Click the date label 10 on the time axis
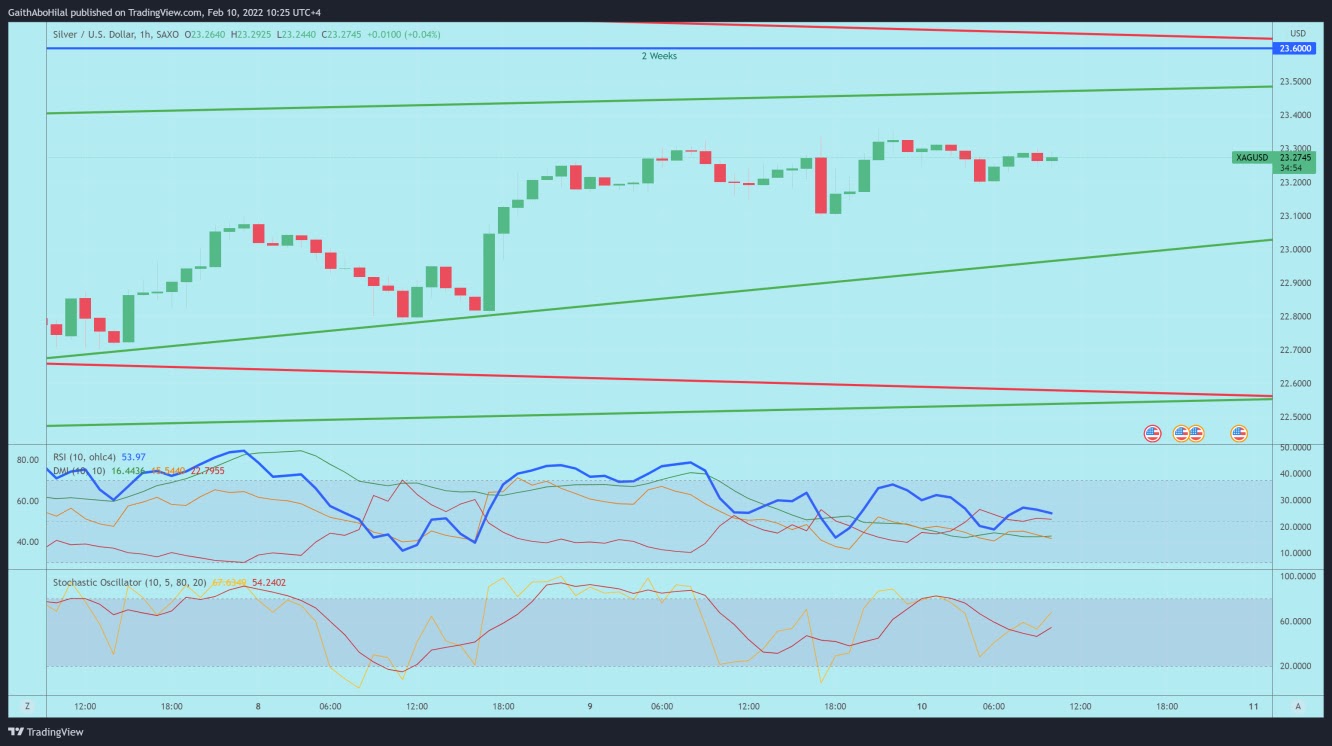This screenshot has height=746, width=1332. pos(921,706)
